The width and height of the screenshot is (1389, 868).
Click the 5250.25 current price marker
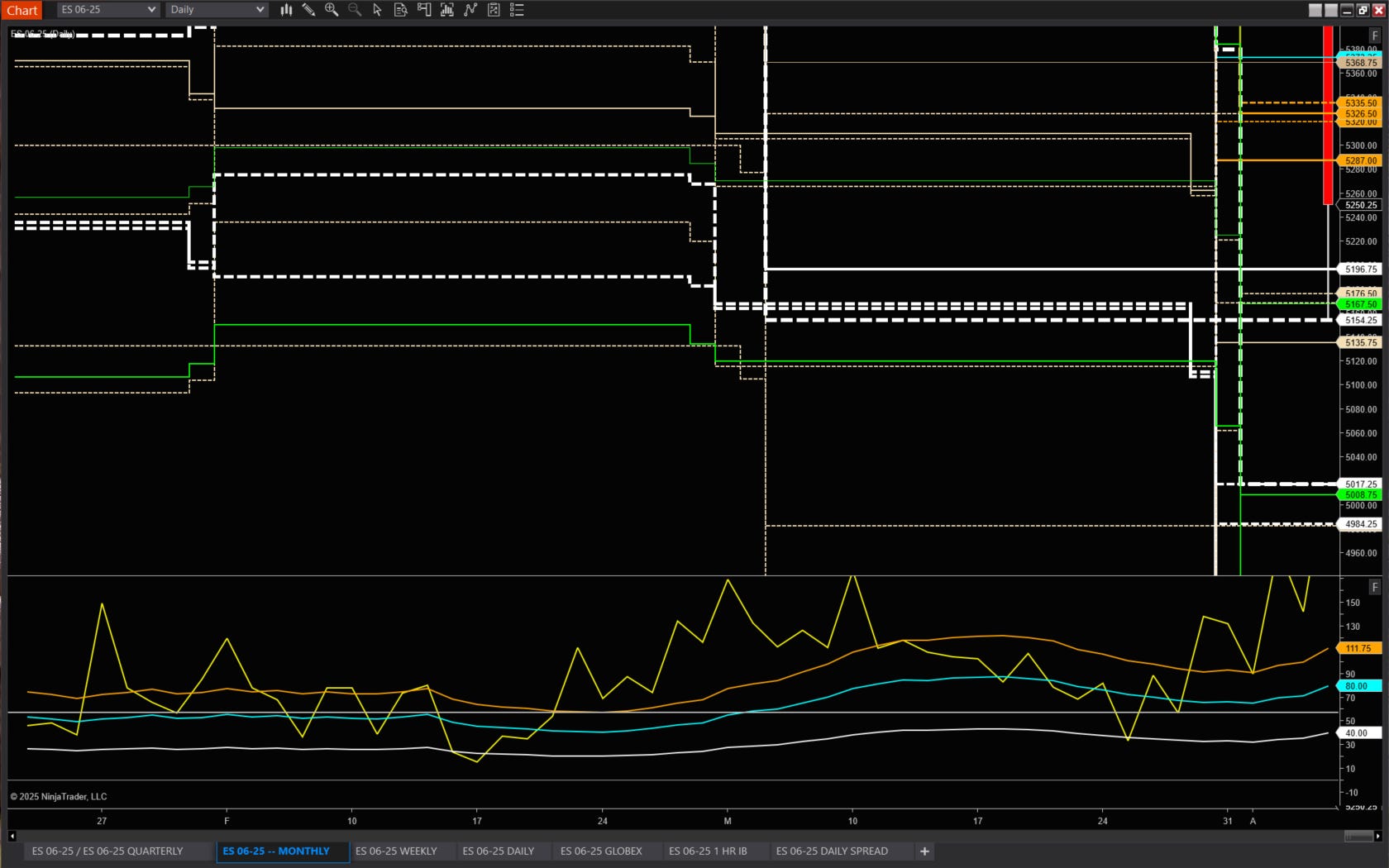point(1359,205)
